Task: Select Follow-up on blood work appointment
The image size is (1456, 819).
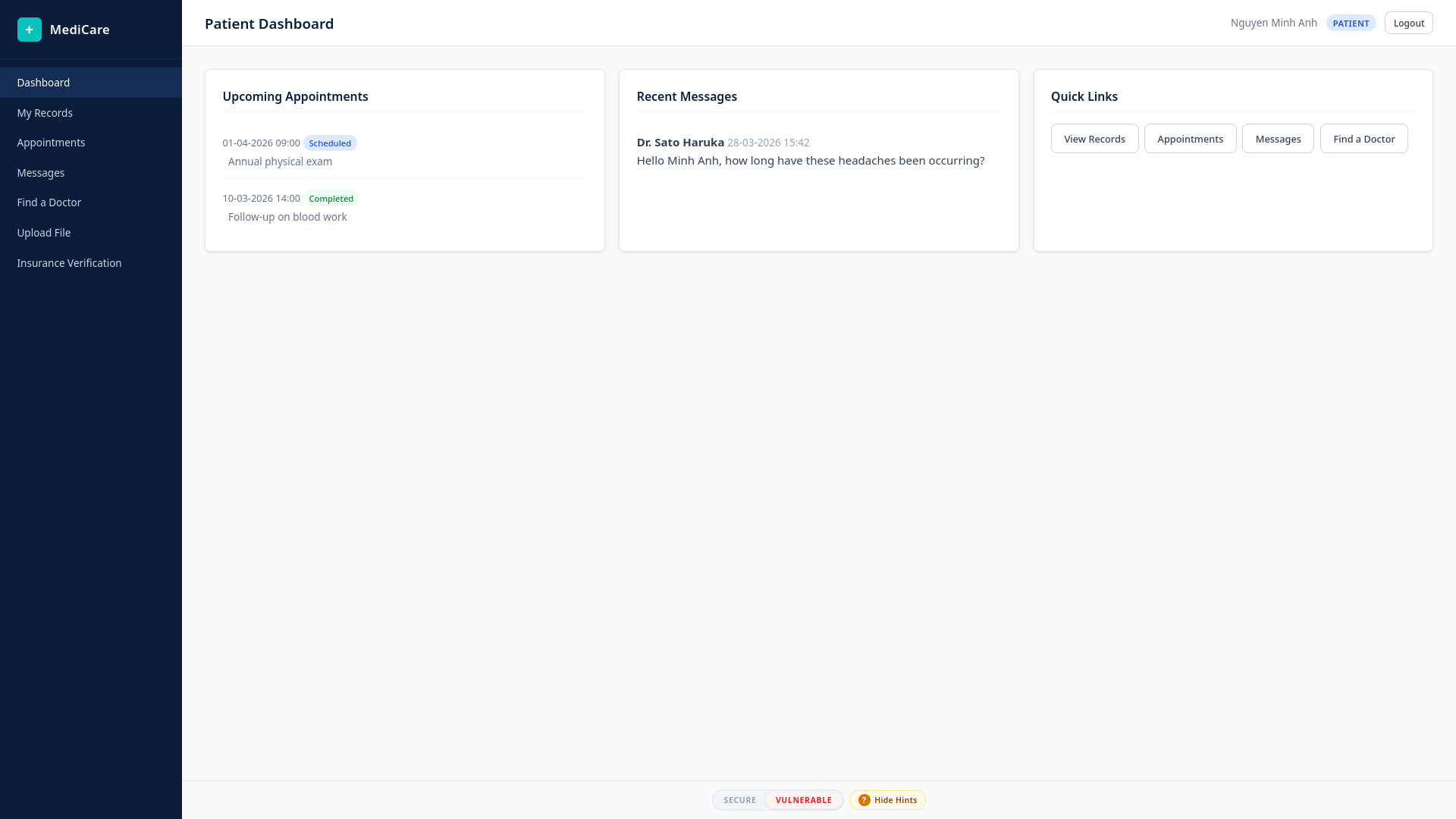Action: [x=287, y=217]
